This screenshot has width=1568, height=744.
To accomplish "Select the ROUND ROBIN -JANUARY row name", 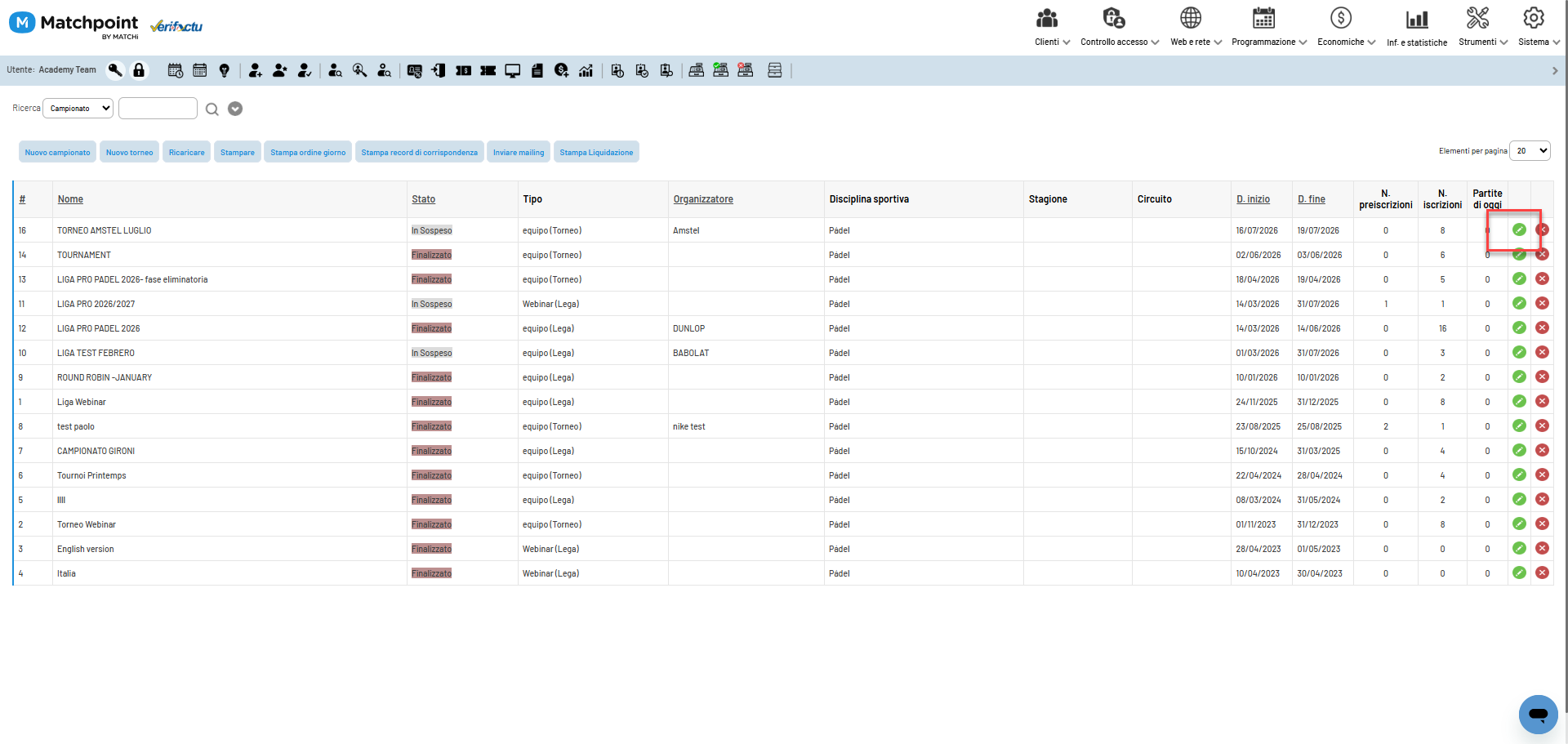I will 105,377.
